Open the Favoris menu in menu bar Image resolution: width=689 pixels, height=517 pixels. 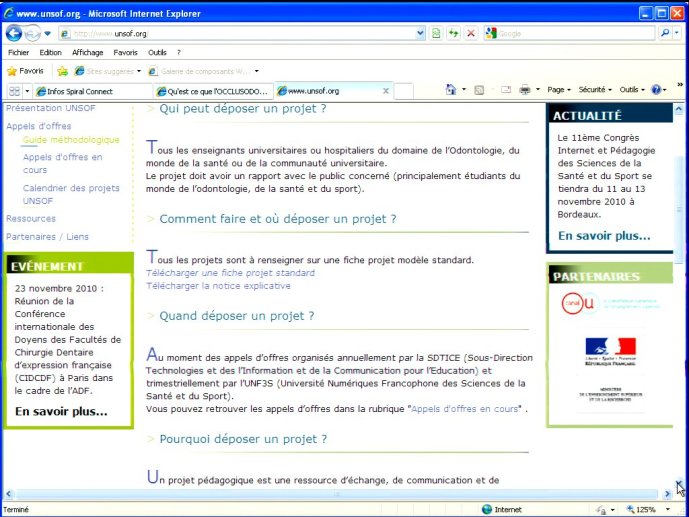(x=125, y=53)
